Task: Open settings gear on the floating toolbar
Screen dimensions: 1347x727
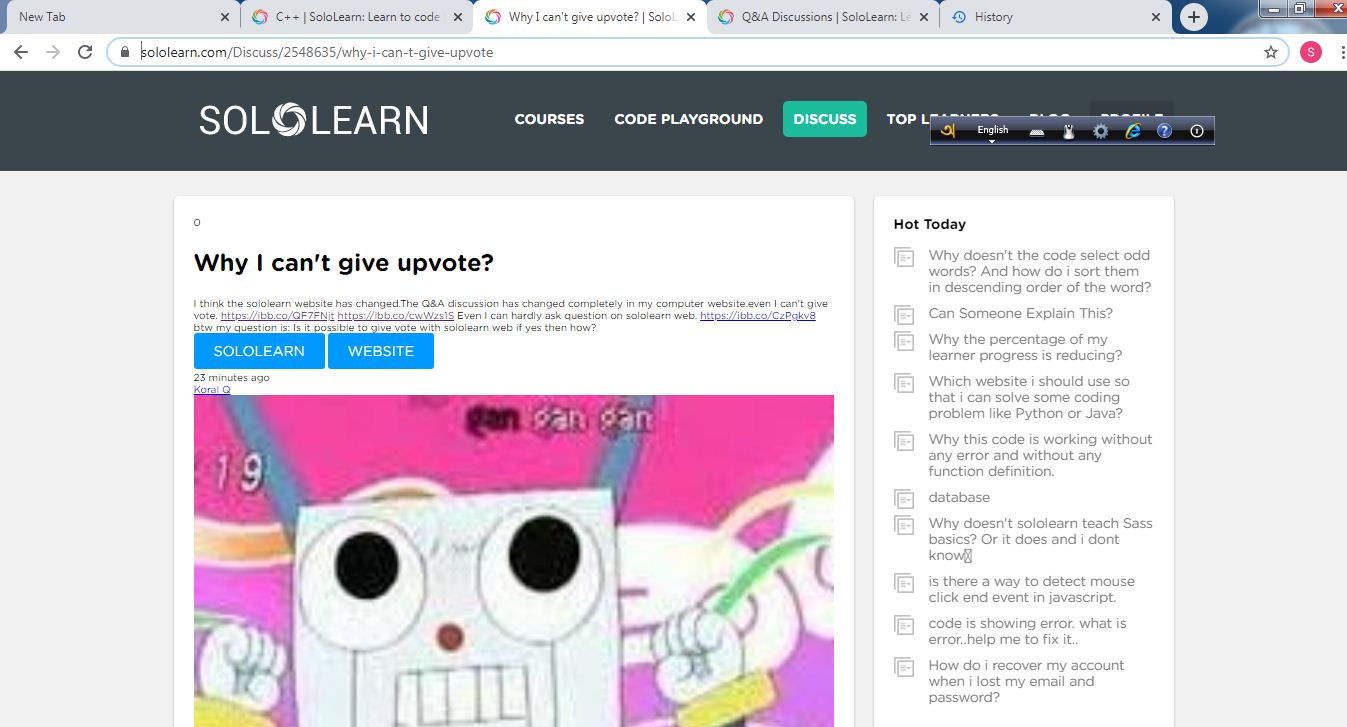Action: pos(1101,131)
